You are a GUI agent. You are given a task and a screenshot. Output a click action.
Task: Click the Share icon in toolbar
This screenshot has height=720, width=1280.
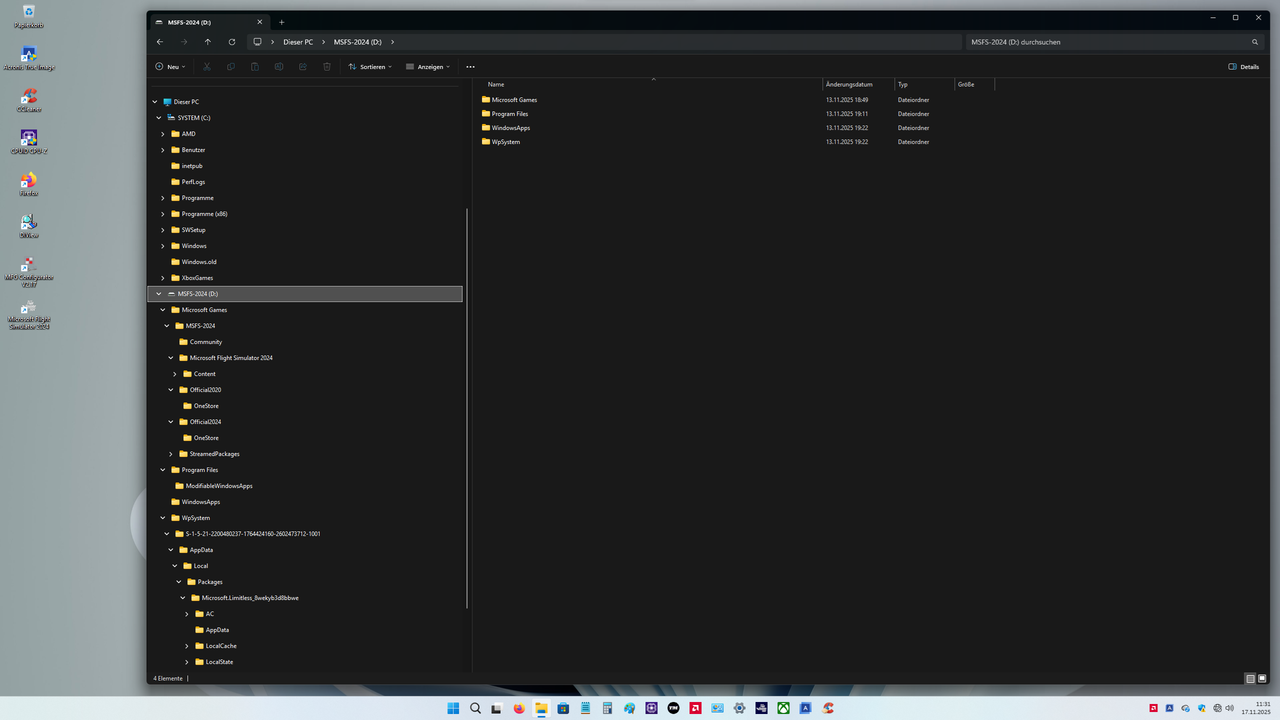click(303, 67)
